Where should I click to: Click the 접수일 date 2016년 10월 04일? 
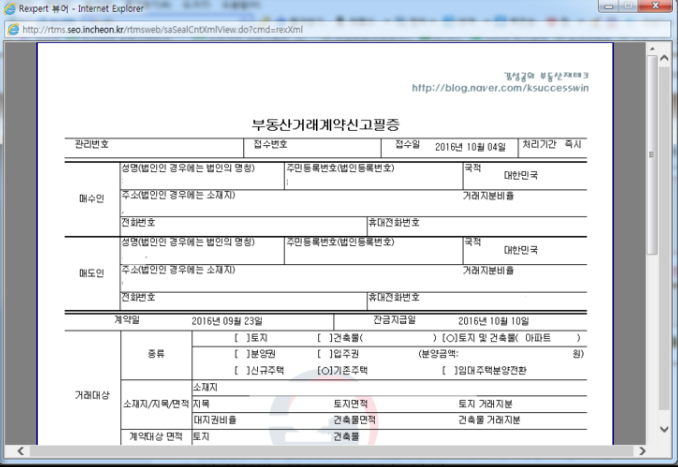pos(470,147)
